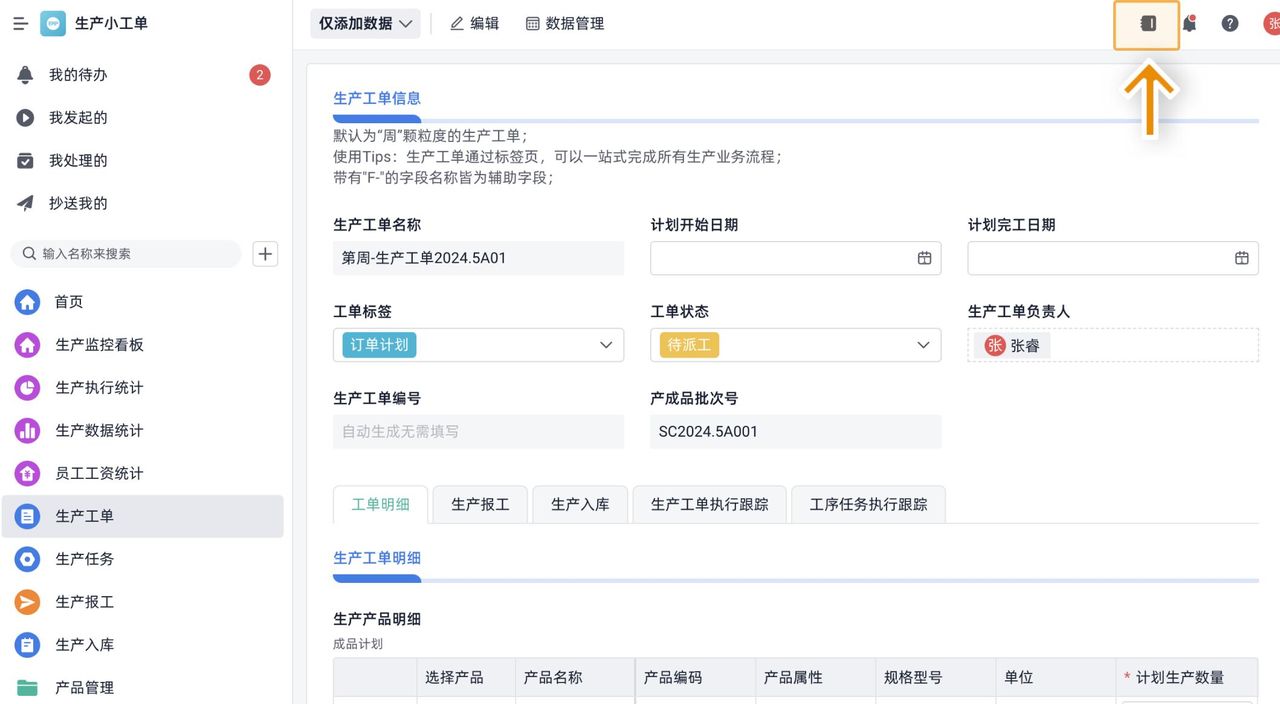Expand the 仅添加数据 dropdown
The image size is (1280, 704).
pos(365,23)
